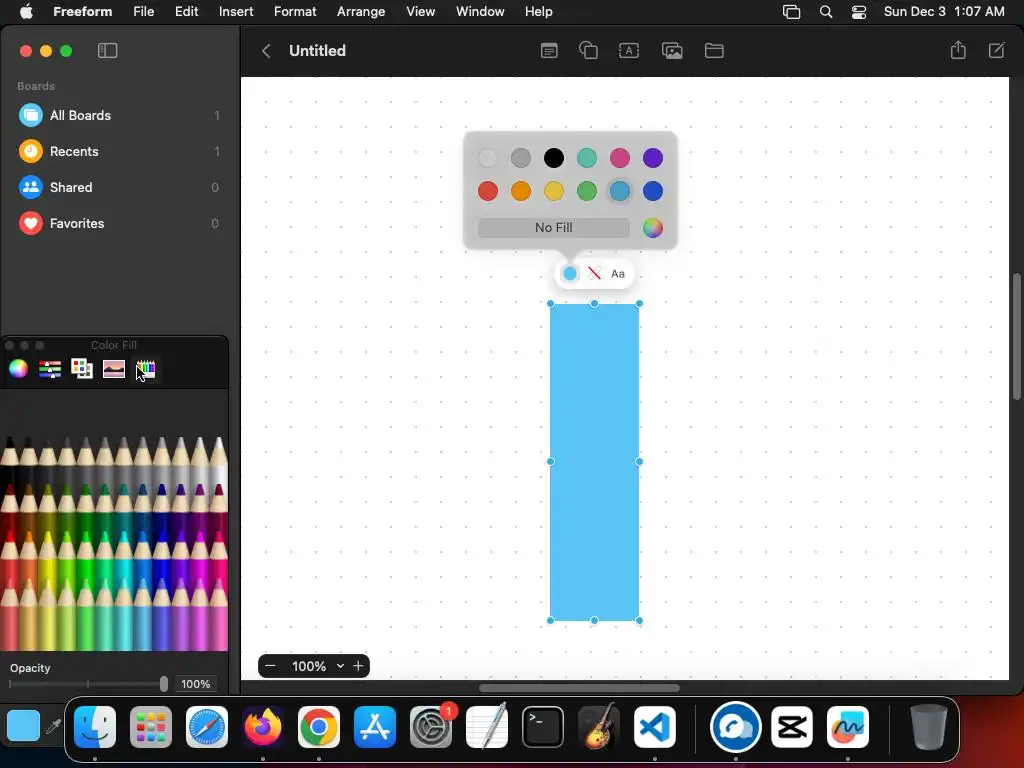Pick the black fill swatch
This screenshot has width=1024, height=768.
tap(554, 157)
